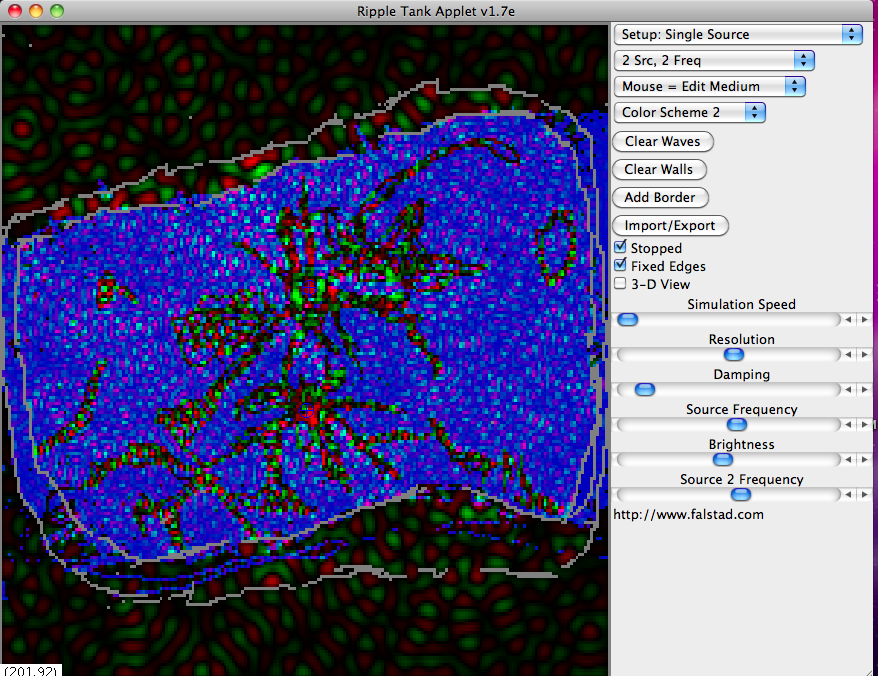Click Source Frequency right arrow
The width and height of the screenshot is (878, 676).
pos(864,425)
